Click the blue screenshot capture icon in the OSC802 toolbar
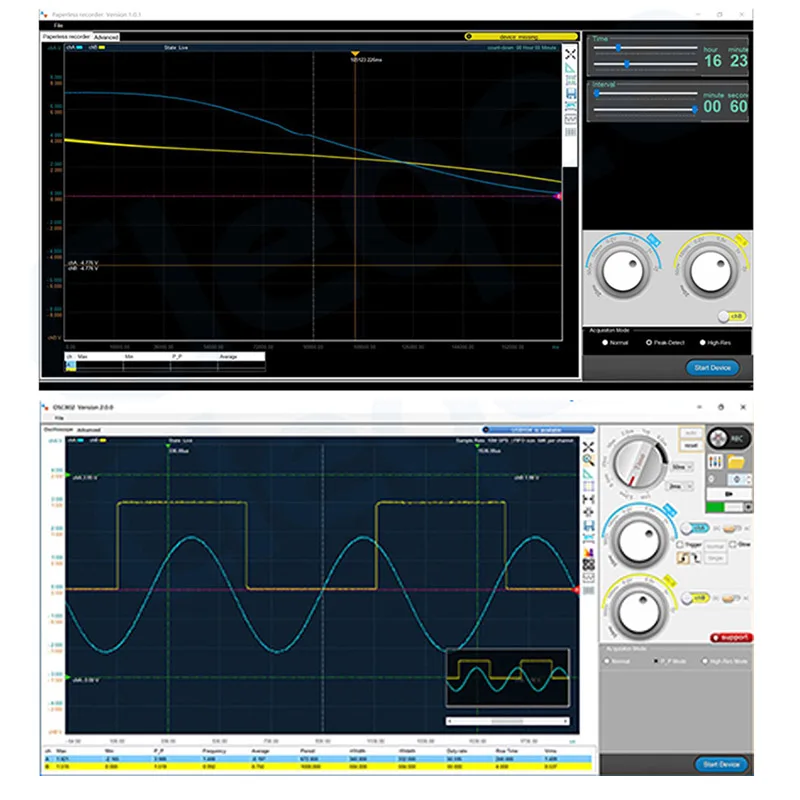Image resolution: width=800 pixels, height=800 pixels. [x=588, y=538]
